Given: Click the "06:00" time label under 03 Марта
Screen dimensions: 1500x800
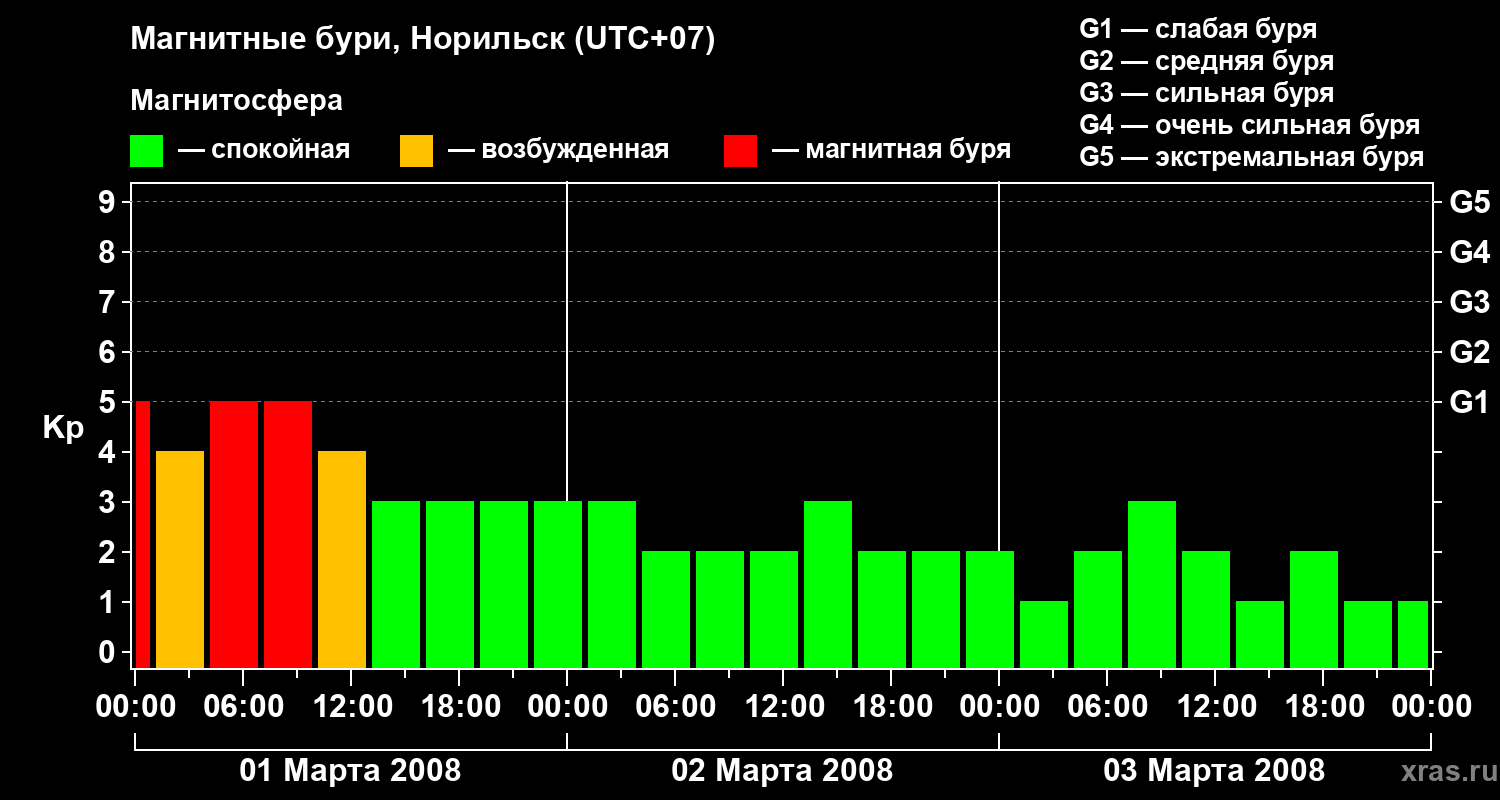Looking at the screenshot, I should pyautogui.click(x=1106, y=707).
